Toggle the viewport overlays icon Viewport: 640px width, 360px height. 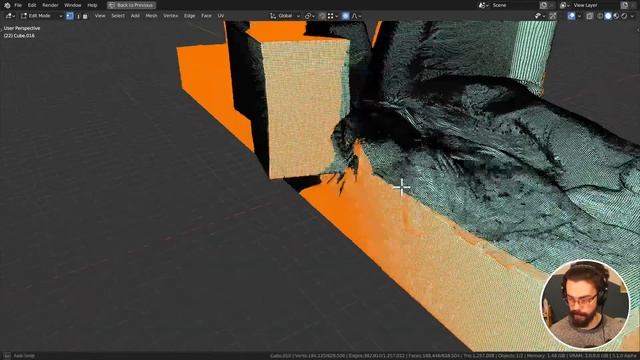[571, 16]
